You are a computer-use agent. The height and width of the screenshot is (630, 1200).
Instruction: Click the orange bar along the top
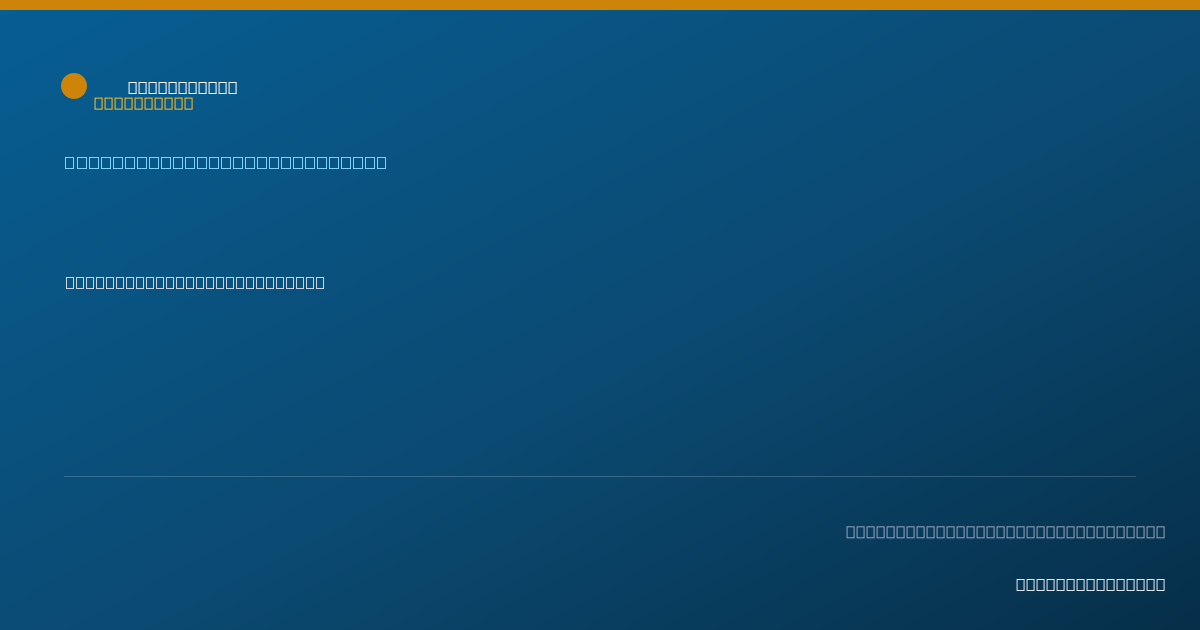coord(600,5)
